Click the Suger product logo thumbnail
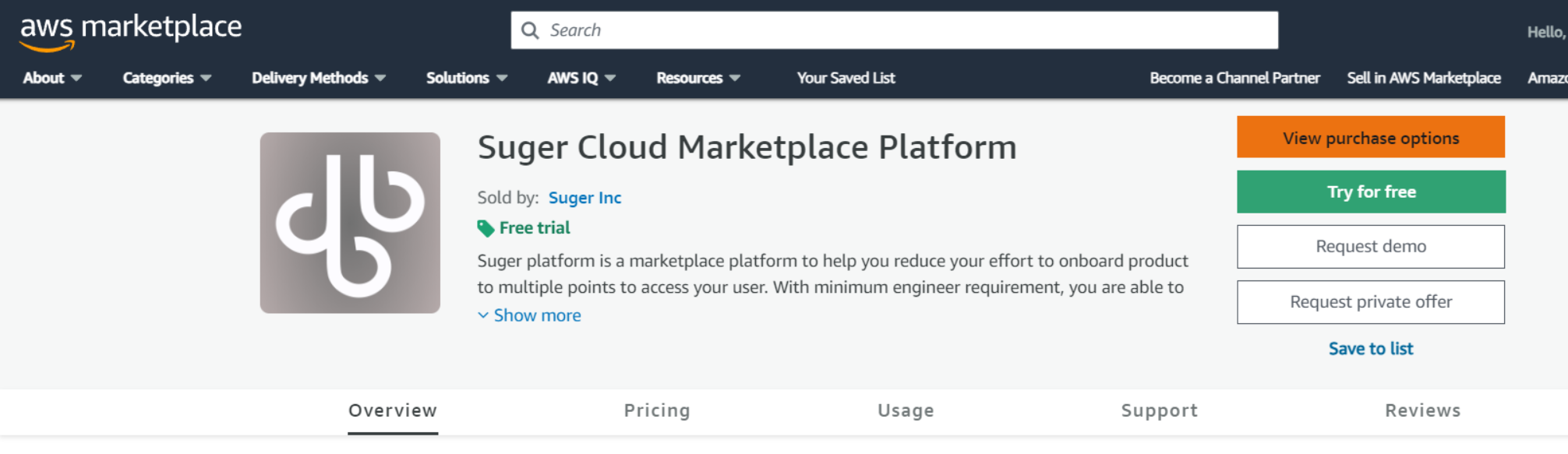 [350, 223]
